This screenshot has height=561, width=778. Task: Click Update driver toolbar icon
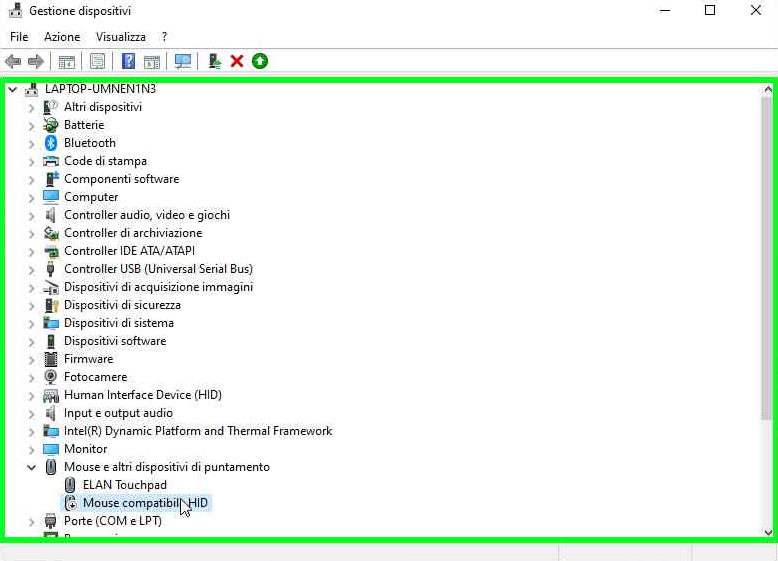pos(214,62)
